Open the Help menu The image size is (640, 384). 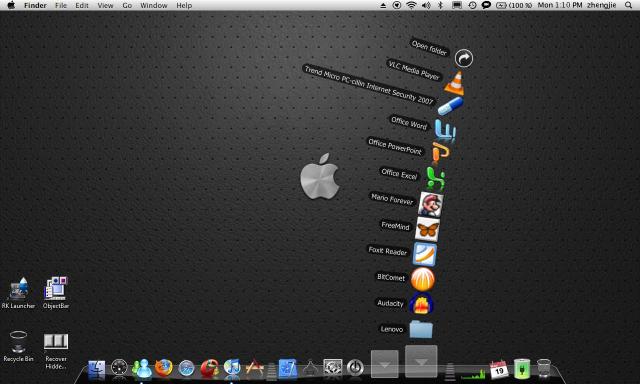[184, 5]
